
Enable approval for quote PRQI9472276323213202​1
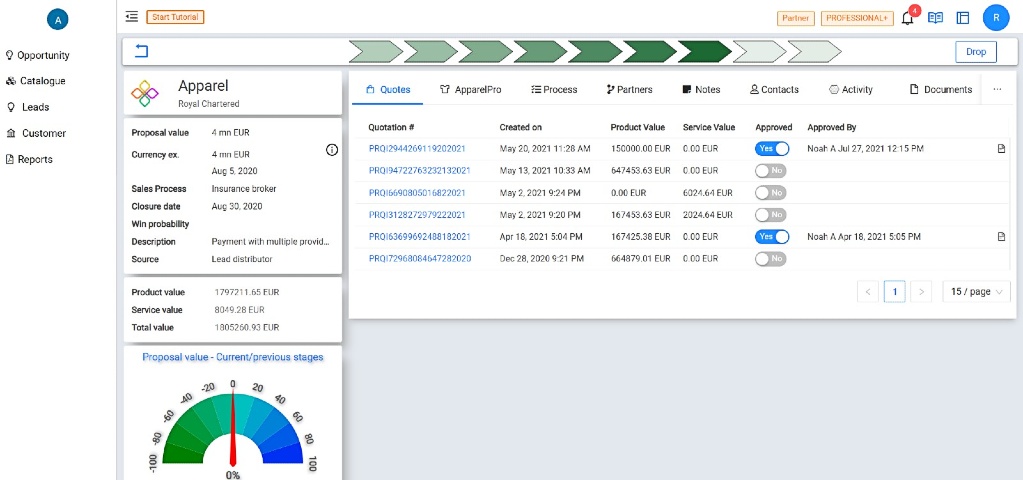[771, 171]
